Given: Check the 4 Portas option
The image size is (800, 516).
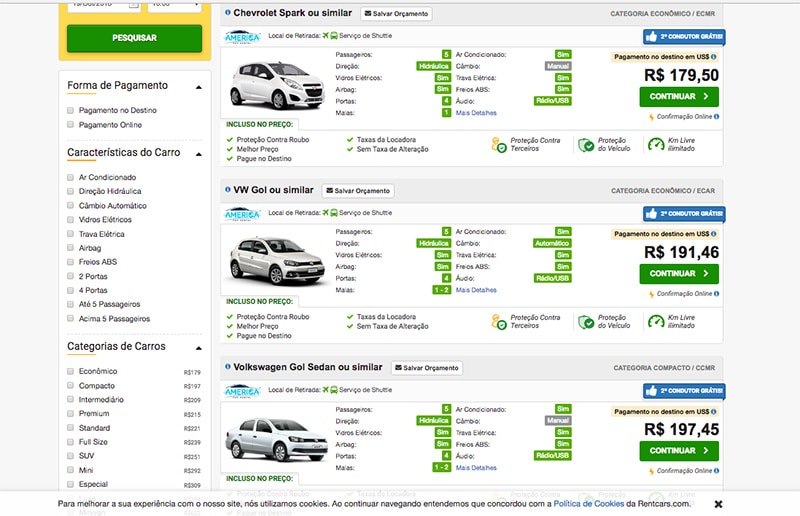Looking at the screenshot, I should tap(70, 290).
